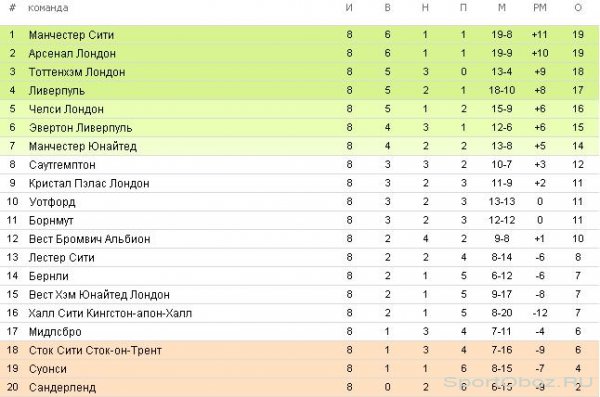Screen dimensions: 600x397
Task: Click the Саутгемптон team name
Action: 62,165
